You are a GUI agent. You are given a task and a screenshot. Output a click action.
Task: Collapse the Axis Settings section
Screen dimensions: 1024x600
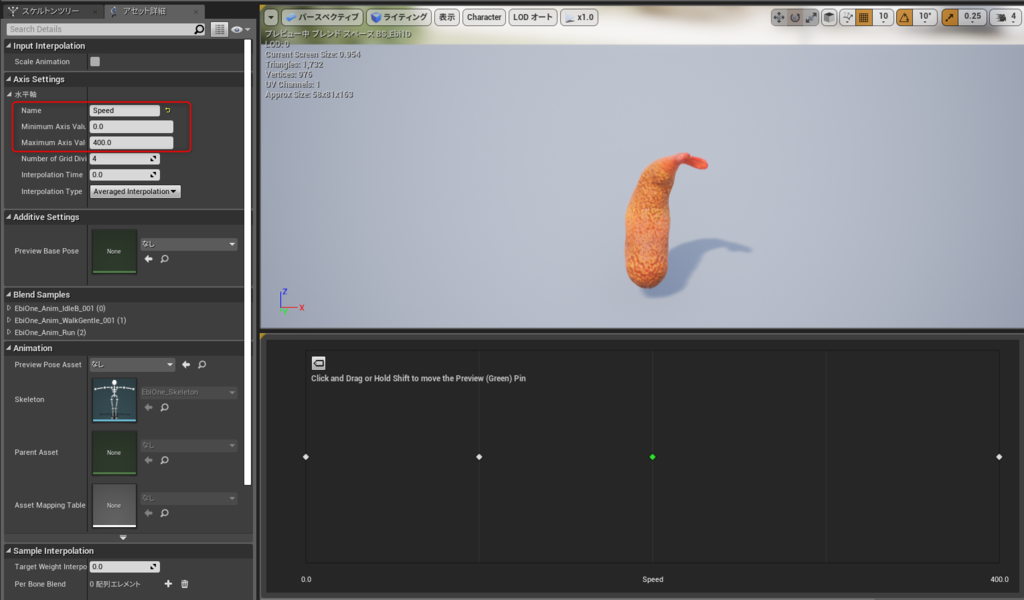point(8,79)
